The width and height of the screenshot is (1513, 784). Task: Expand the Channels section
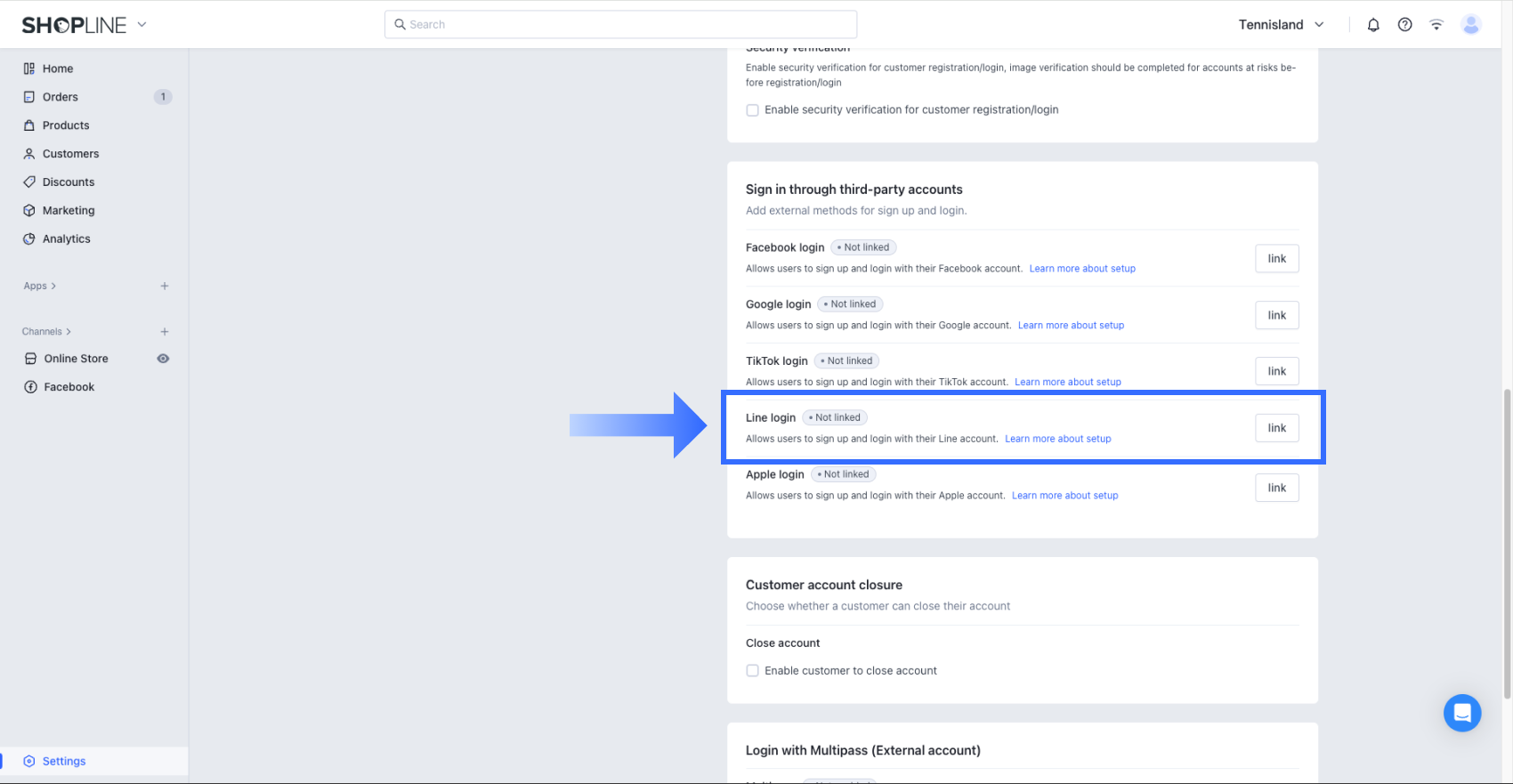click(46, 331)
